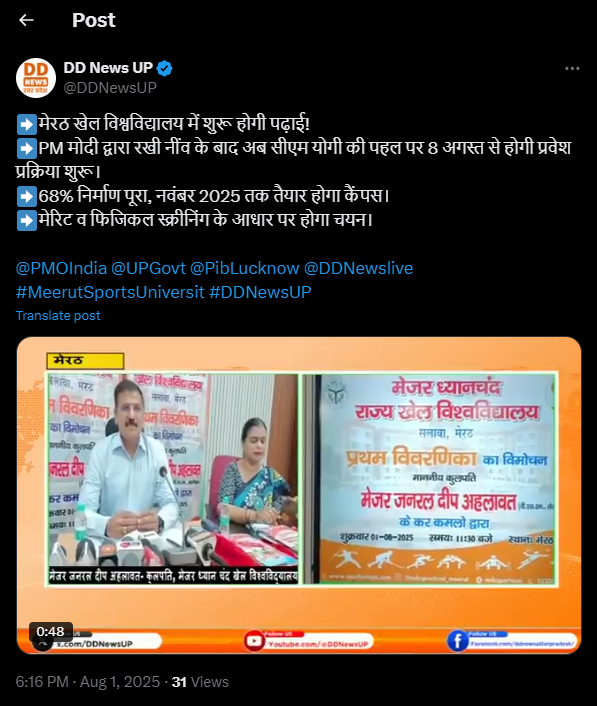Click the back arrow icon
Viewport: 597px width, 706px height.
pos(27,20)
